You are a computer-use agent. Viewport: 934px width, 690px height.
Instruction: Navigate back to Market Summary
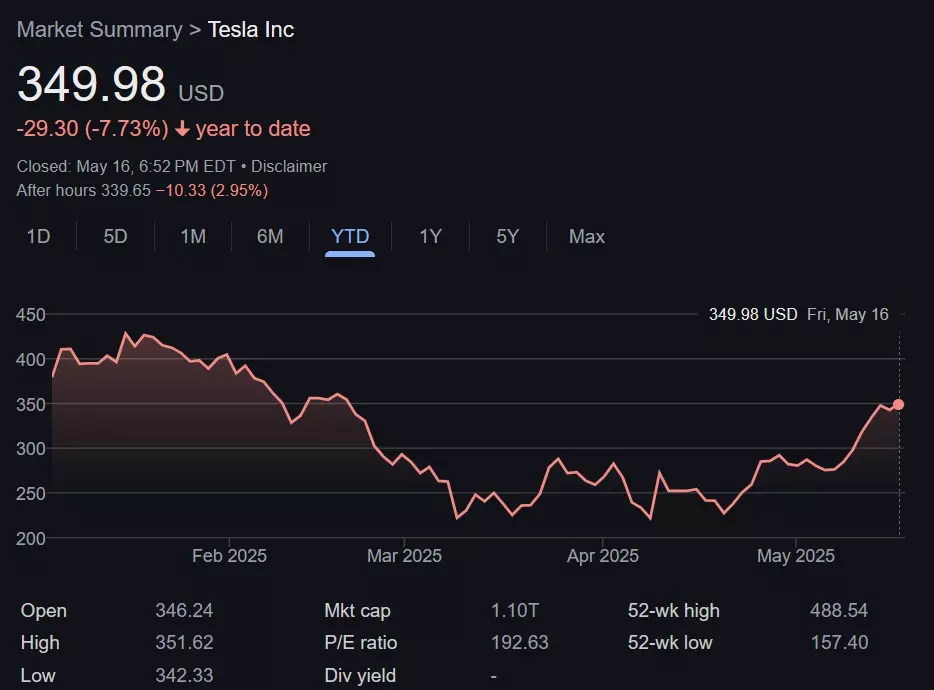(98, 30)
